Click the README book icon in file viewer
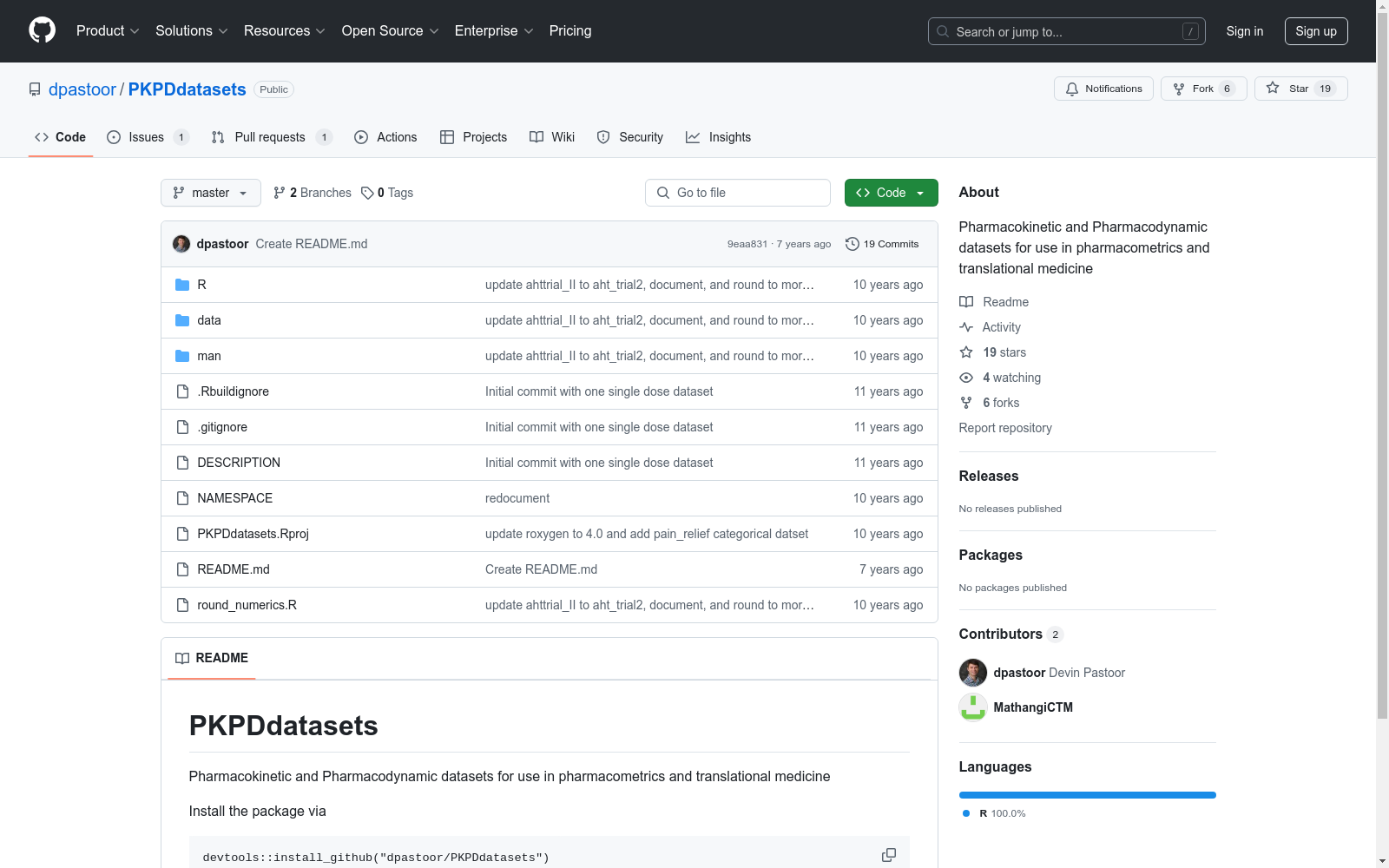Viewport: 1389px width, 868px height. [x=182, y=658]
